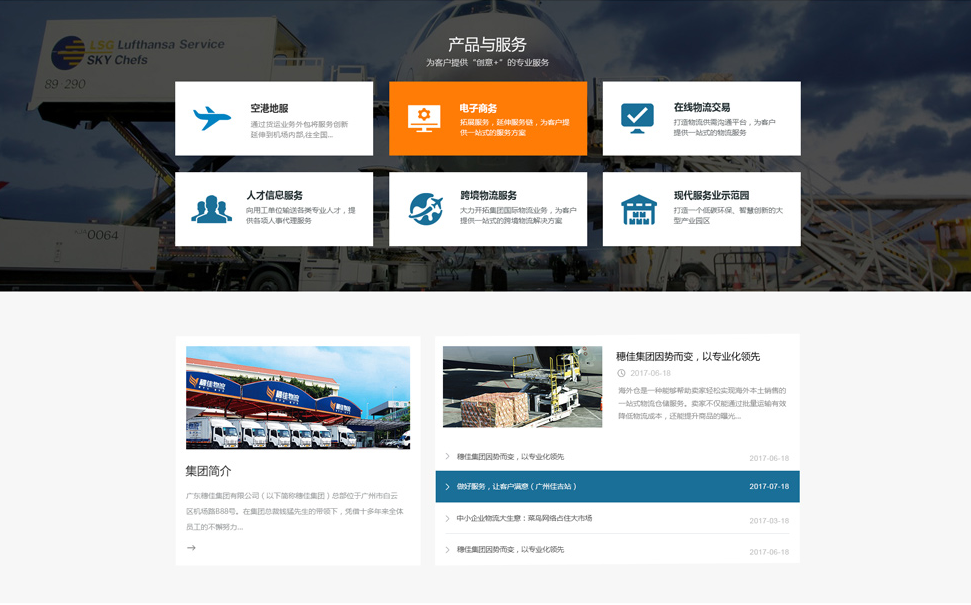Open the globe airplane icon for 跨境物流服务
The image size is (971, 605).
(426, 209)
